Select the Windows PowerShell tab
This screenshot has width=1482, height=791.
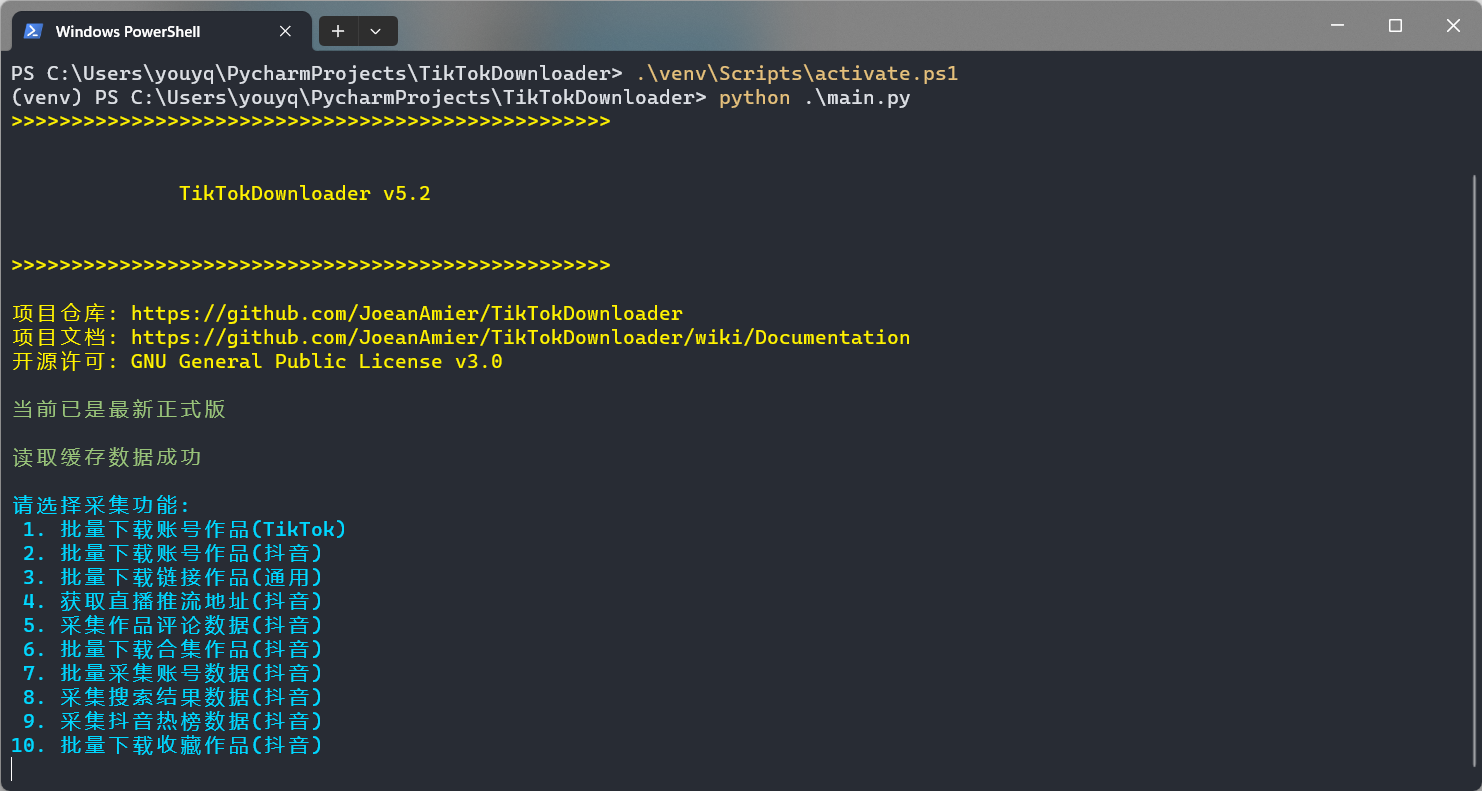[128, 31]
